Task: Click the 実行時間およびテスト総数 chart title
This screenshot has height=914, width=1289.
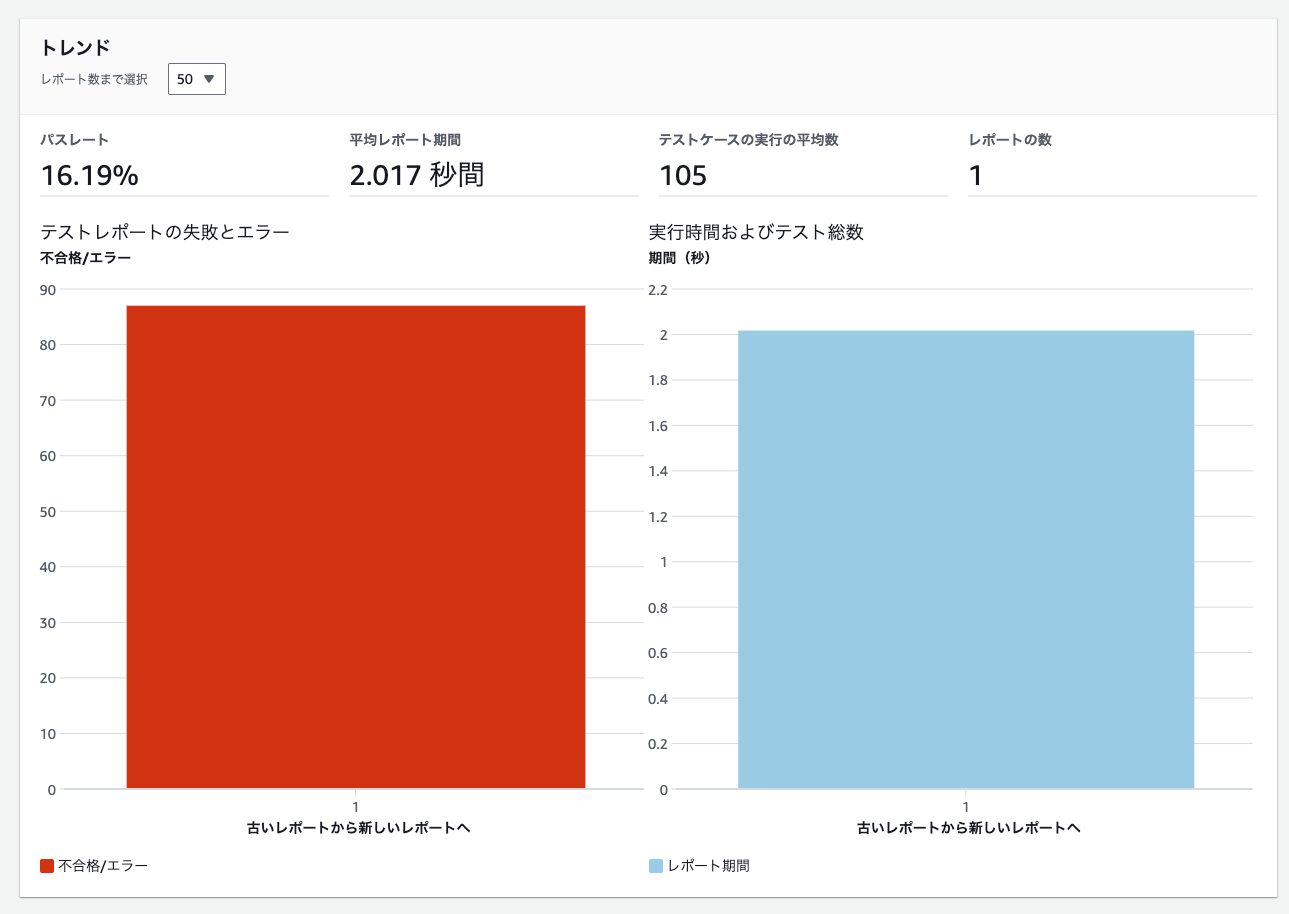Action: coord(756,232)
